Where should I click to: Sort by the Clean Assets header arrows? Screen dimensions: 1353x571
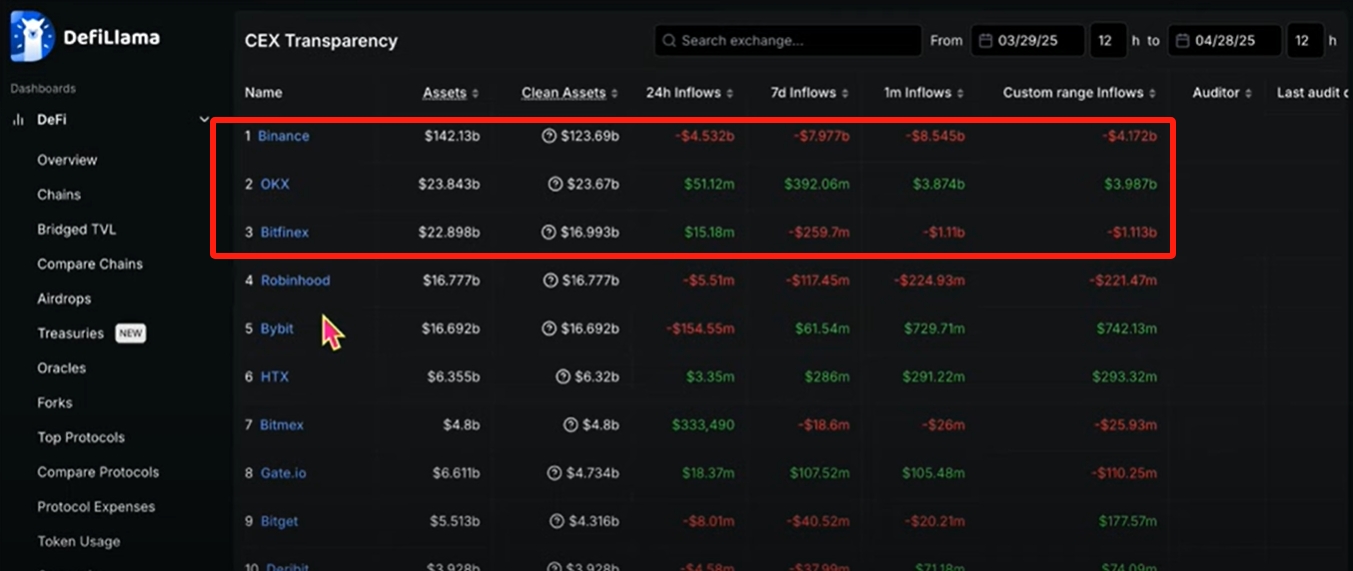tap(613, 93)
